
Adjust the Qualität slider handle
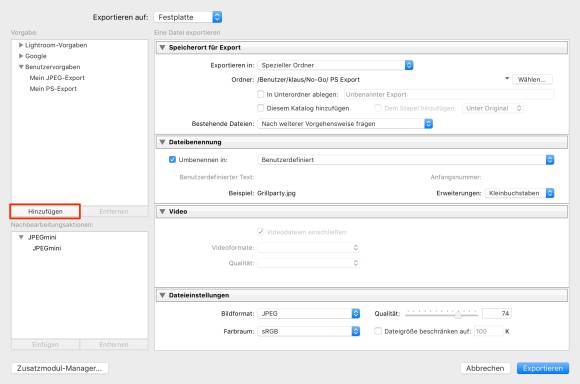[458, 314]
